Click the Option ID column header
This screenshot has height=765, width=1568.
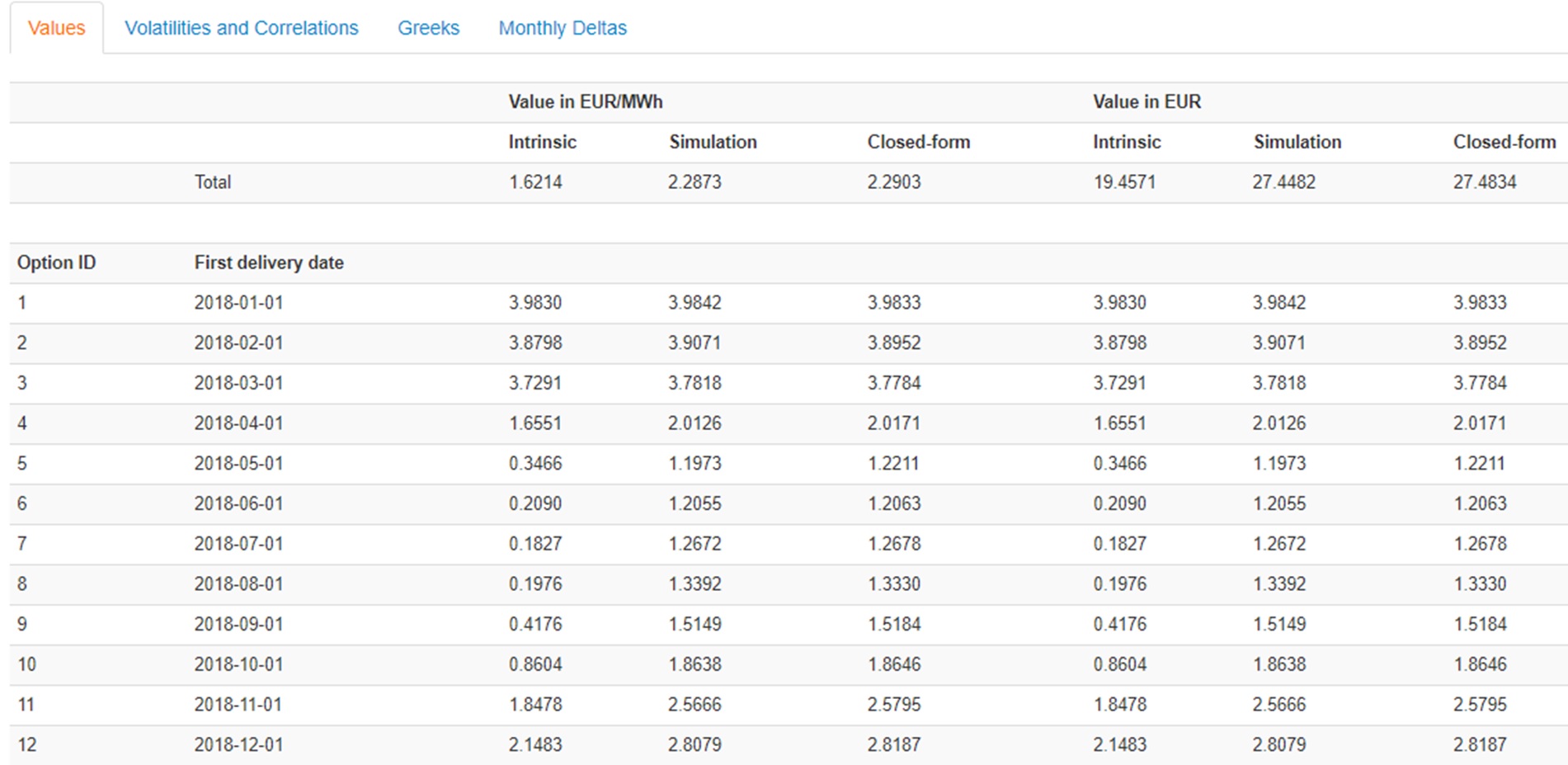[56, 262]
